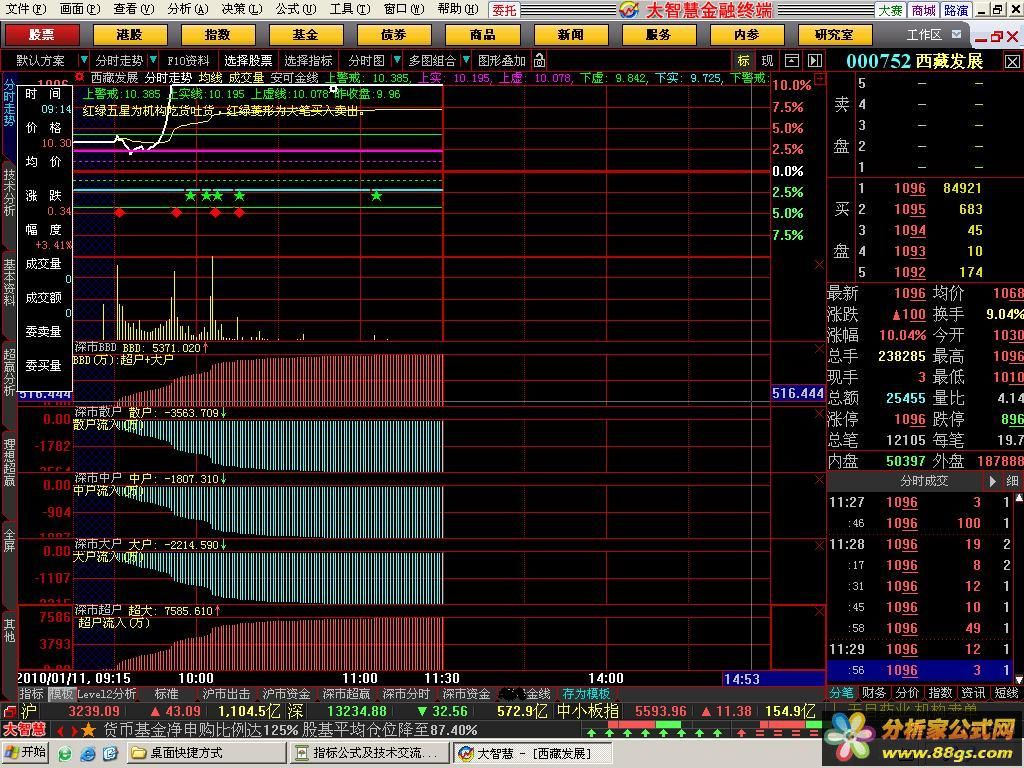Click the 大赛 button in title bar
Viewport: 1024px width, 768px height.
[x=890, y=10]
